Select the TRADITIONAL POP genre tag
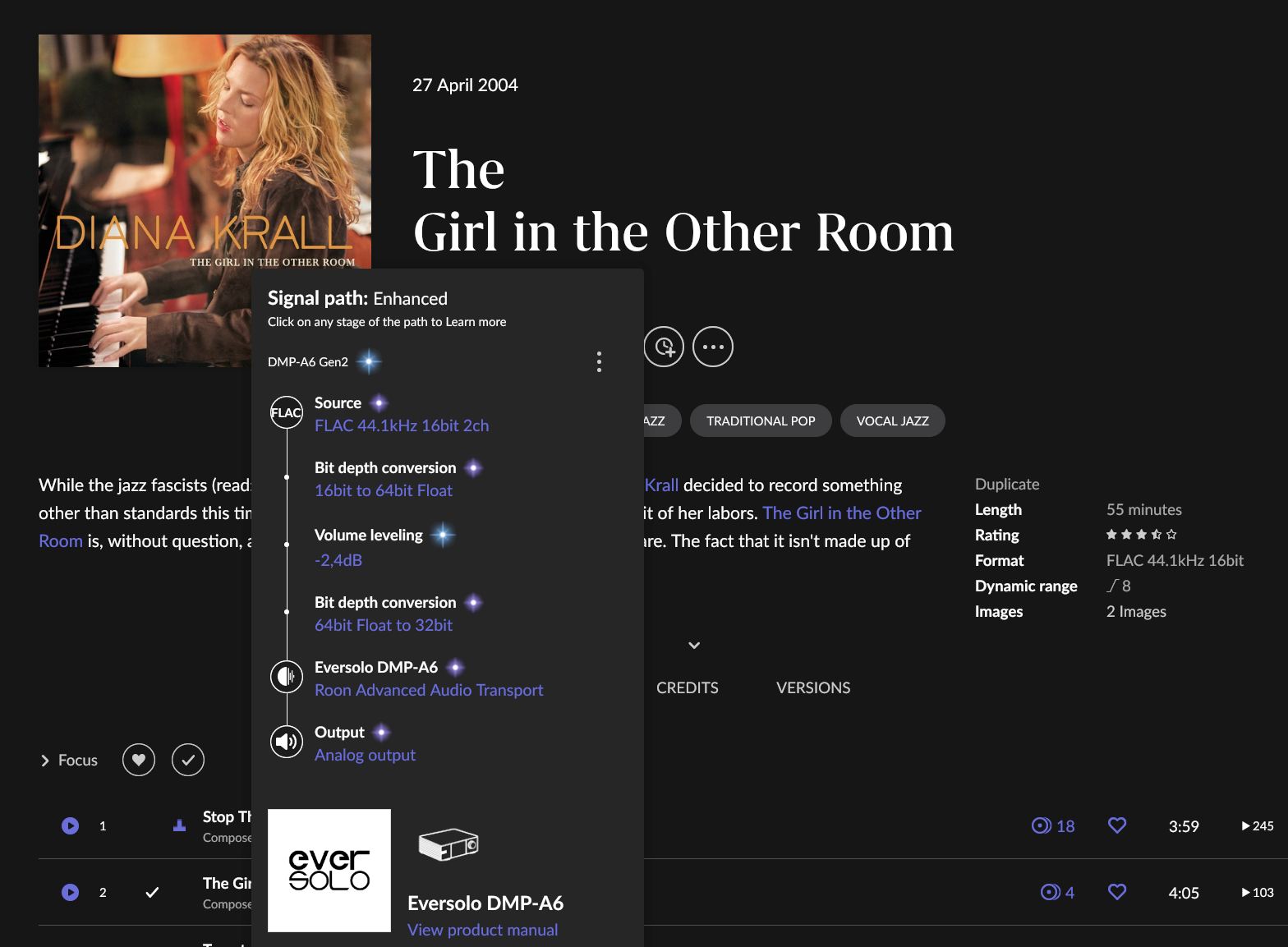The height and width of the screenshot is (947, 1288). 760,421
